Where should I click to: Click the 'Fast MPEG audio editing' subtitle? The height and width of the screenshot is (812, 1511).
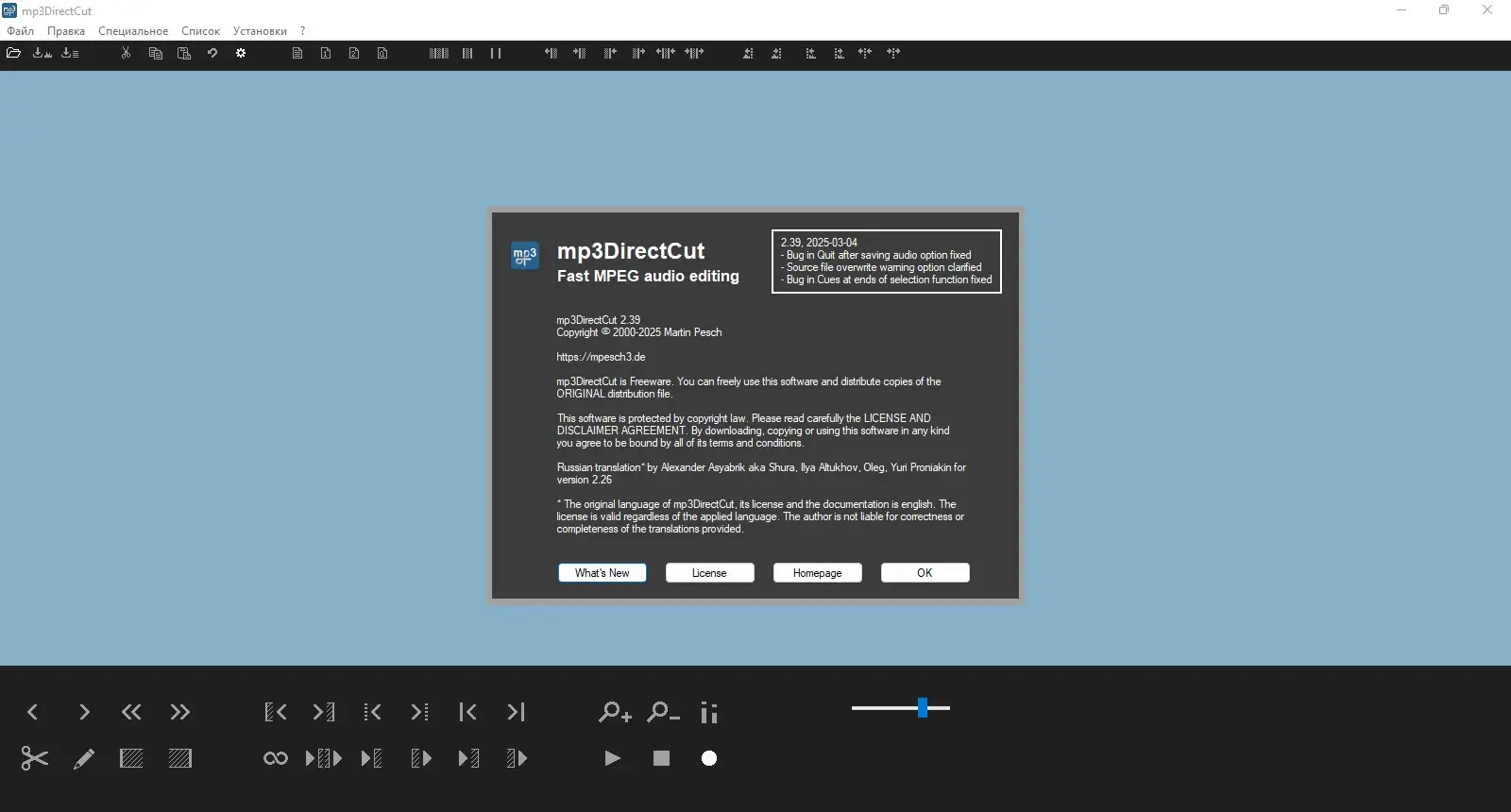point(648,276)
